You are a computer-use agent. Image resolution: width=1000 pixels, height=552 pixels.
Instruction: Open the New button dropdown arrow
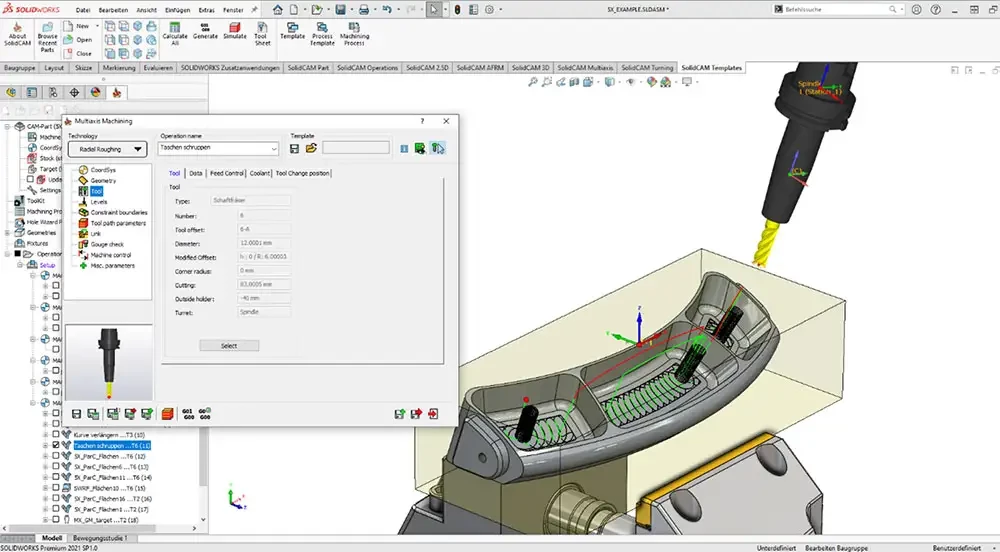click(x=97, y=26)
